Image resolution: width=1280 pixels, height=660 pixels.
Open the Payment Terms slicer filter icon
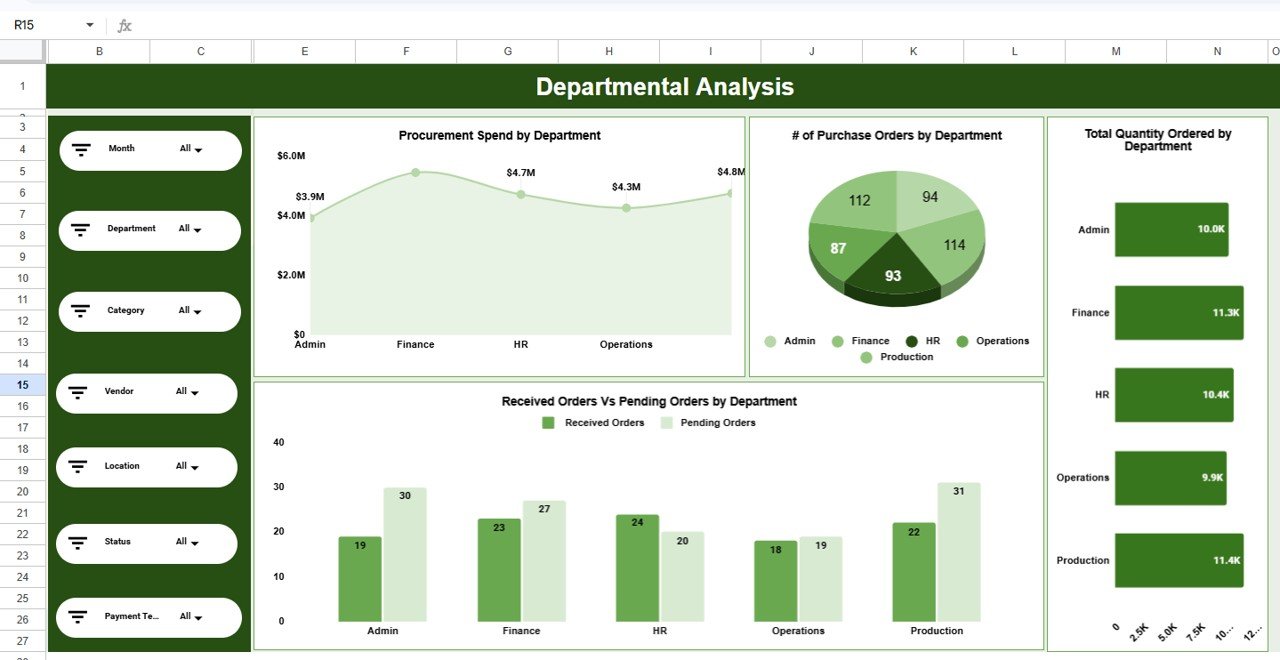[77, 617]
